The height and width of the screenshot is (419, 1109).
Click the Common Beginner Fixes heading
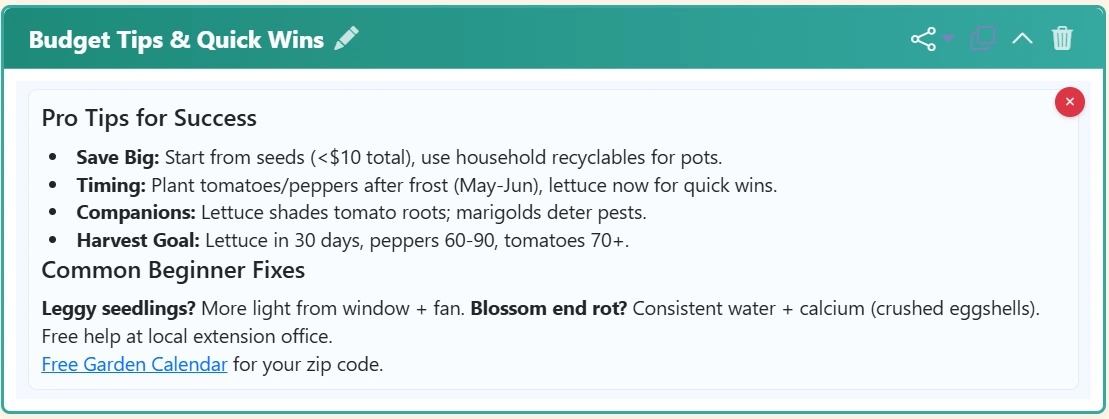pos(173,270)
